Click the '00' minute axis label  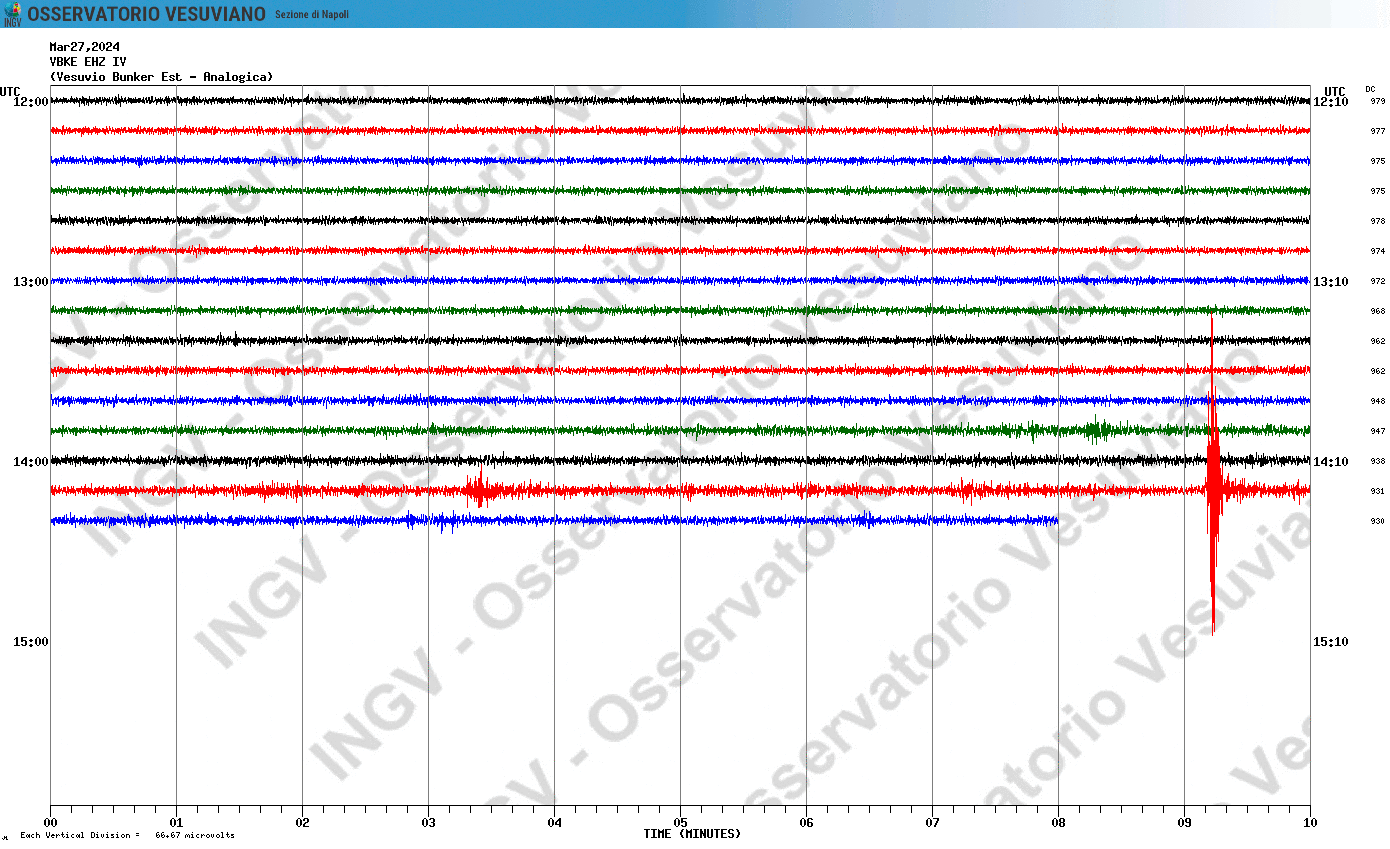pos(50,823)
